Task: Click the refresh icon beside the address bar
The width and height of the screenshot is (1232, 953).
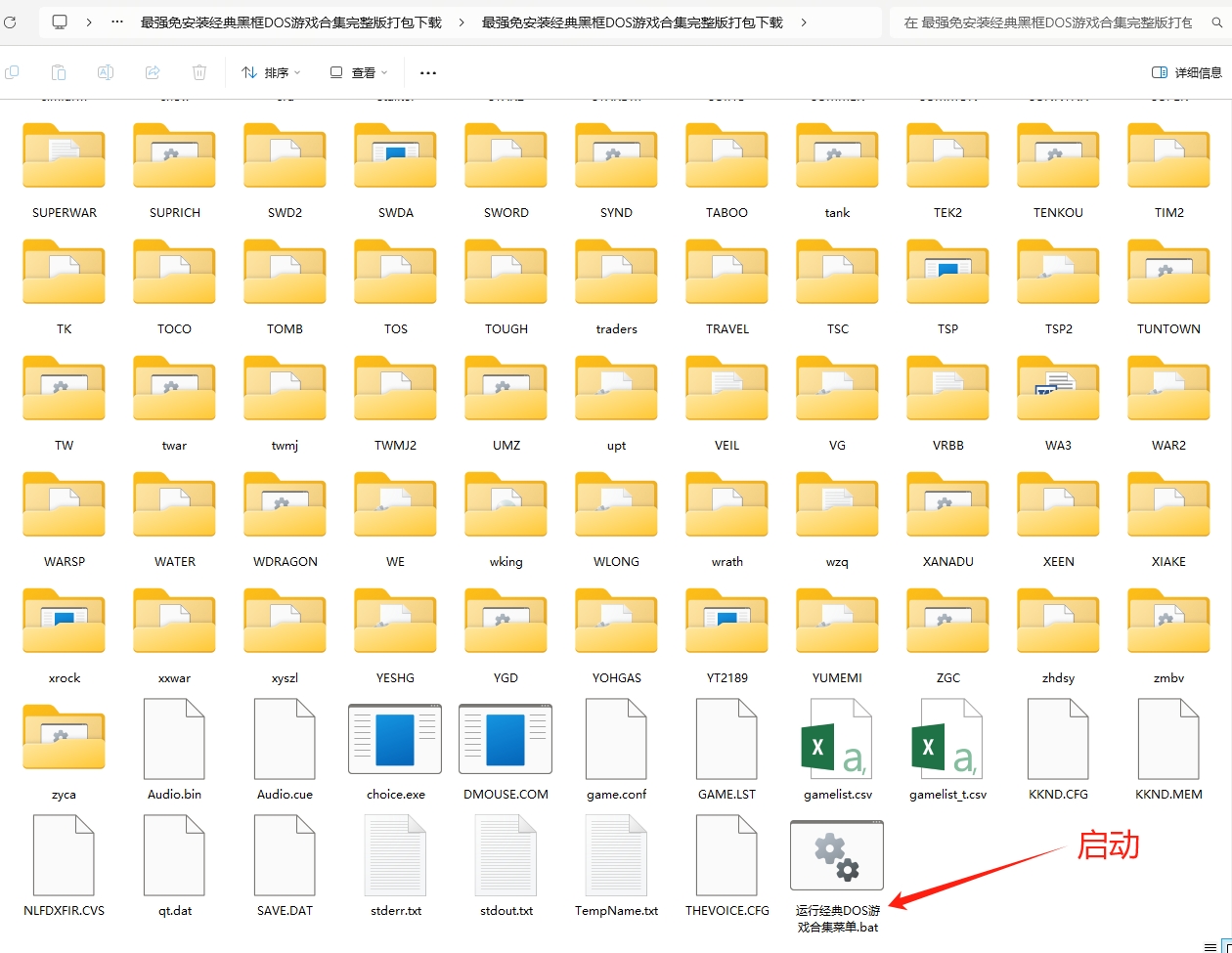Action: tap(9, 22)
